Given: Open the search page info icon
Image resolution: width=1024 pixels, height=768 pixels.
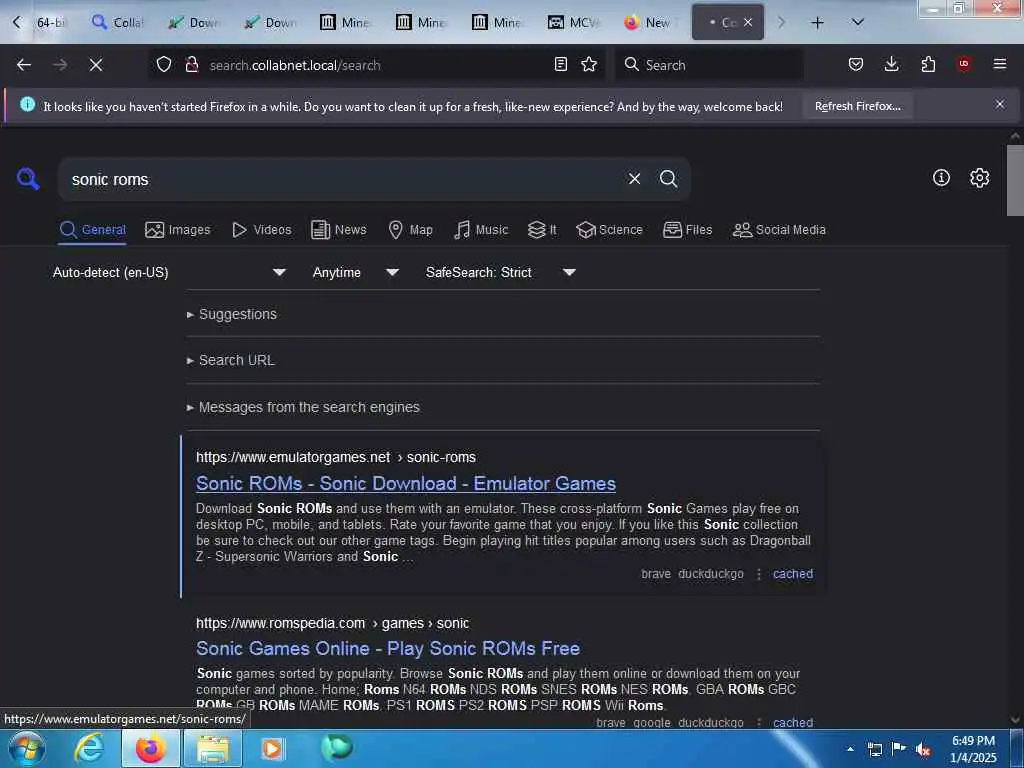Looking at the screenshot, I should pyautogui.click(x=941, y=178).
